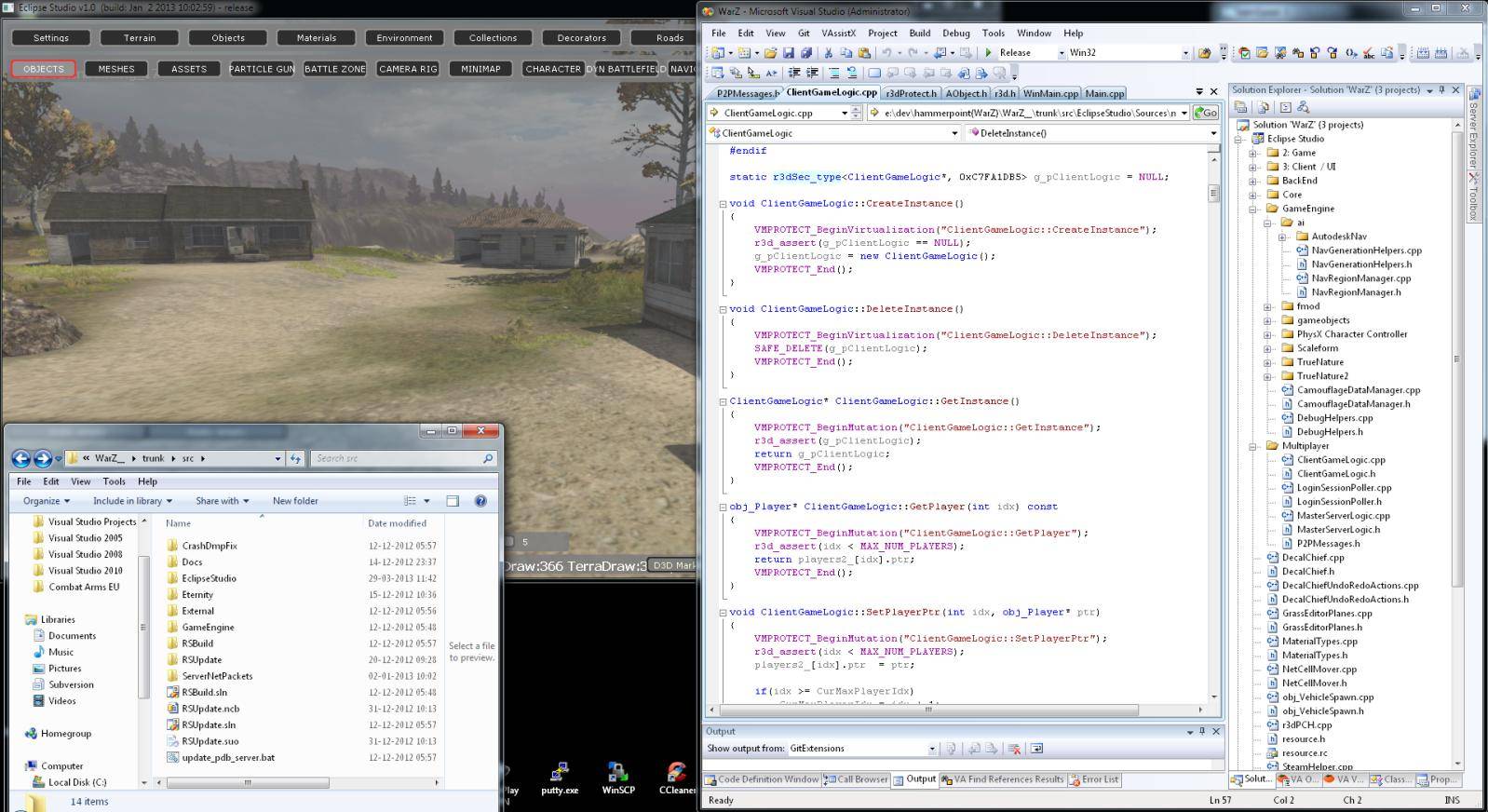This screenshot has width=1488, height=812.
Task: Click Save icon in Visual Studio toolbar
Action: [x=789, y=53]
